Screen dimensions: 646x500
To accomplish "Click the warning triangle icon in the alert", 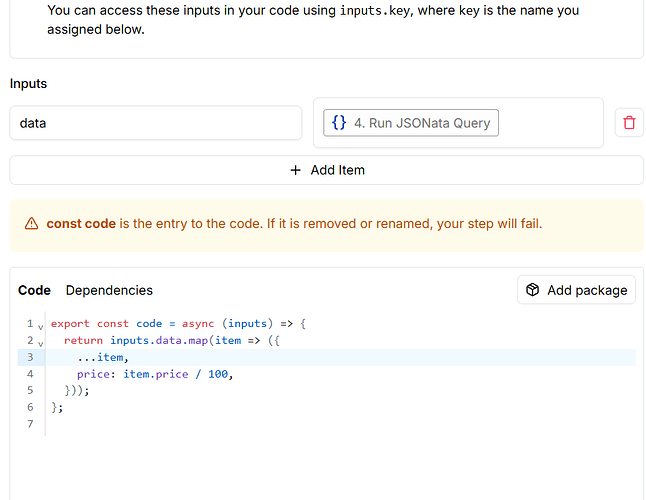I will pyautogui.click(x=31, y=224).
